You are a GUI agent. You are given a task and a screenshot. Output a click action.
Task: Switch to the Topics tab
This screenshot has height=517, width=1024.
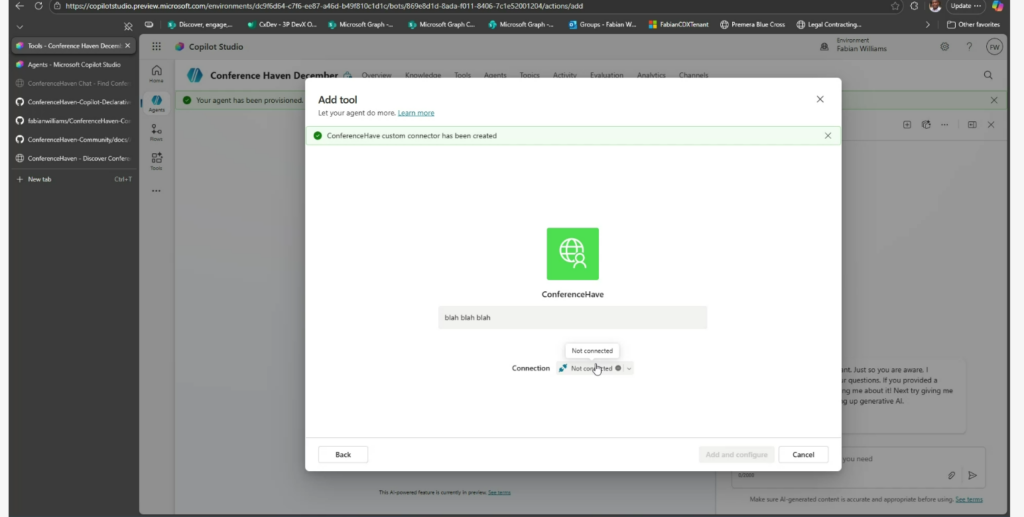[530, 75]
